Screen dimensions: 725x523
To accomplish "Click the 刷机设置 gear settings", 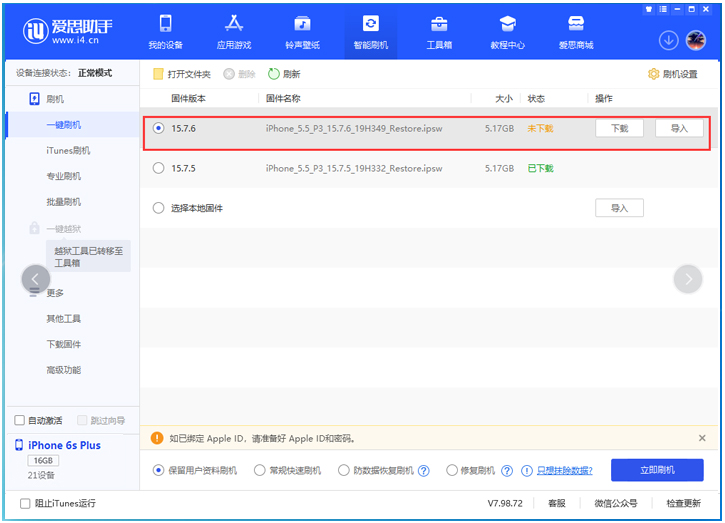I will (673, 74).
